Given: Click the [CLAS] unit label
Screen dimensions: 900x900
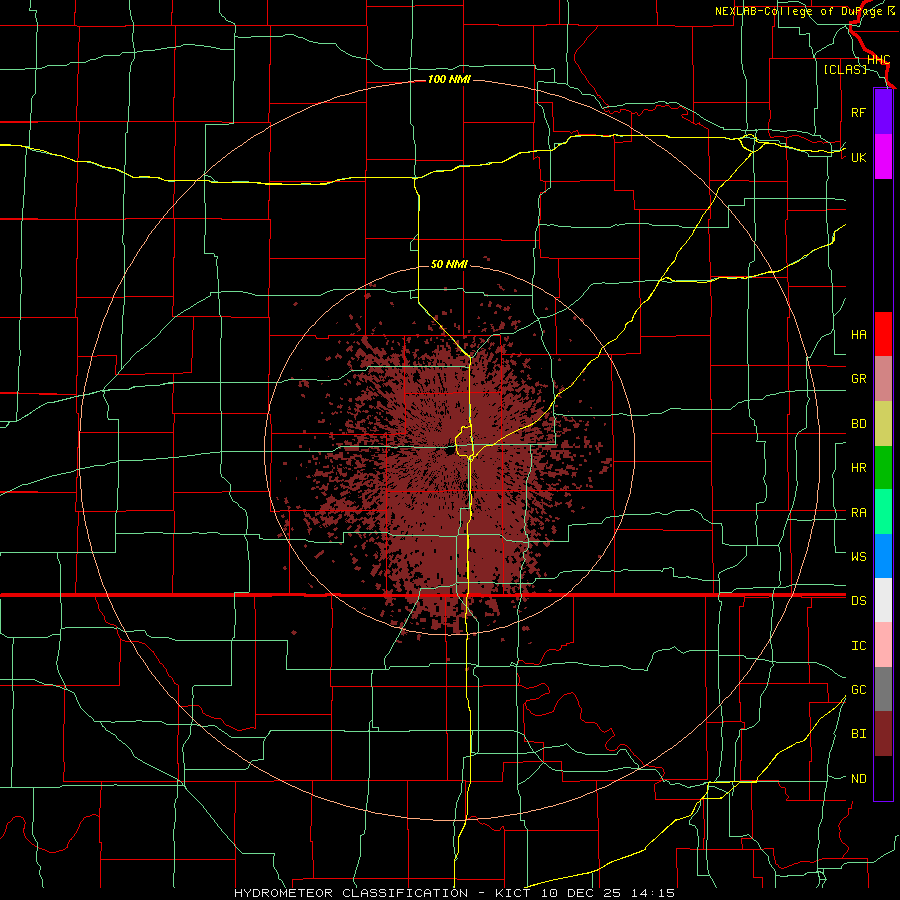Looking at the screenshot, I should point(845,69).
